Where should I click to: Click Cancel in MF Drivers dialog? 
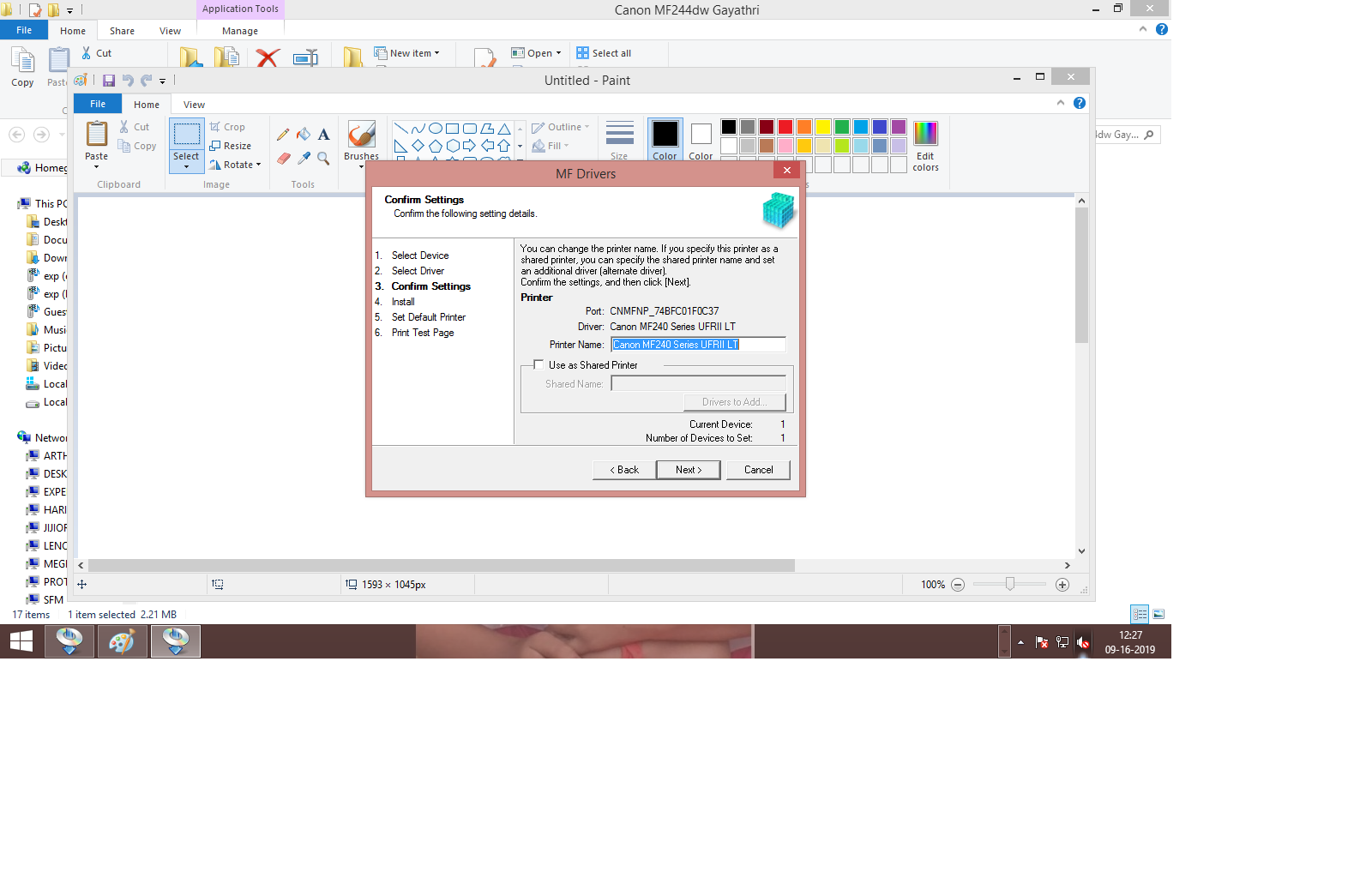(x=758, y=470)
